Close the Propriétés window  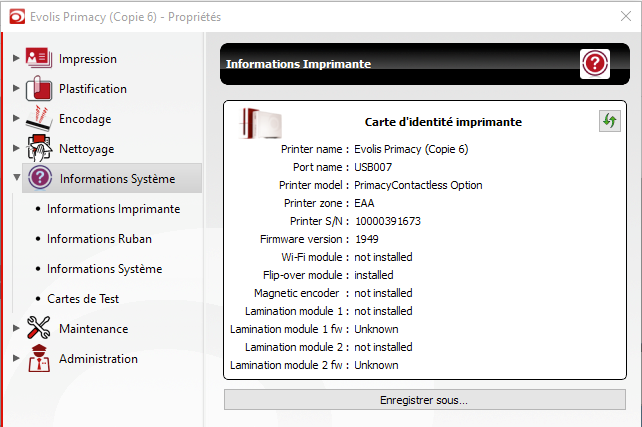point(626,16)
